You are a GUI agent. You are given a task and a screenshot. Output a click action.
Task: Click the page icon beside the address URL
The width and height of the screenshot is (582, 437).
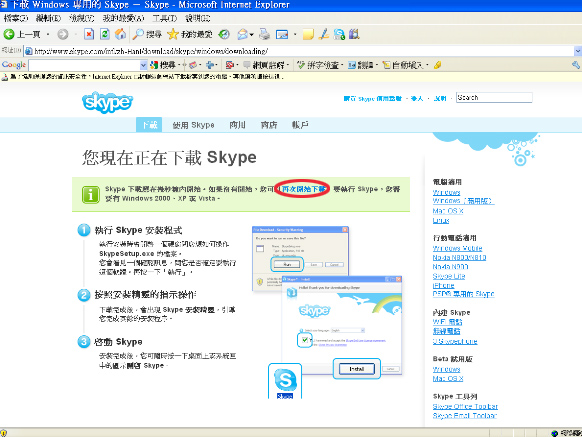[x=29, y=51]
